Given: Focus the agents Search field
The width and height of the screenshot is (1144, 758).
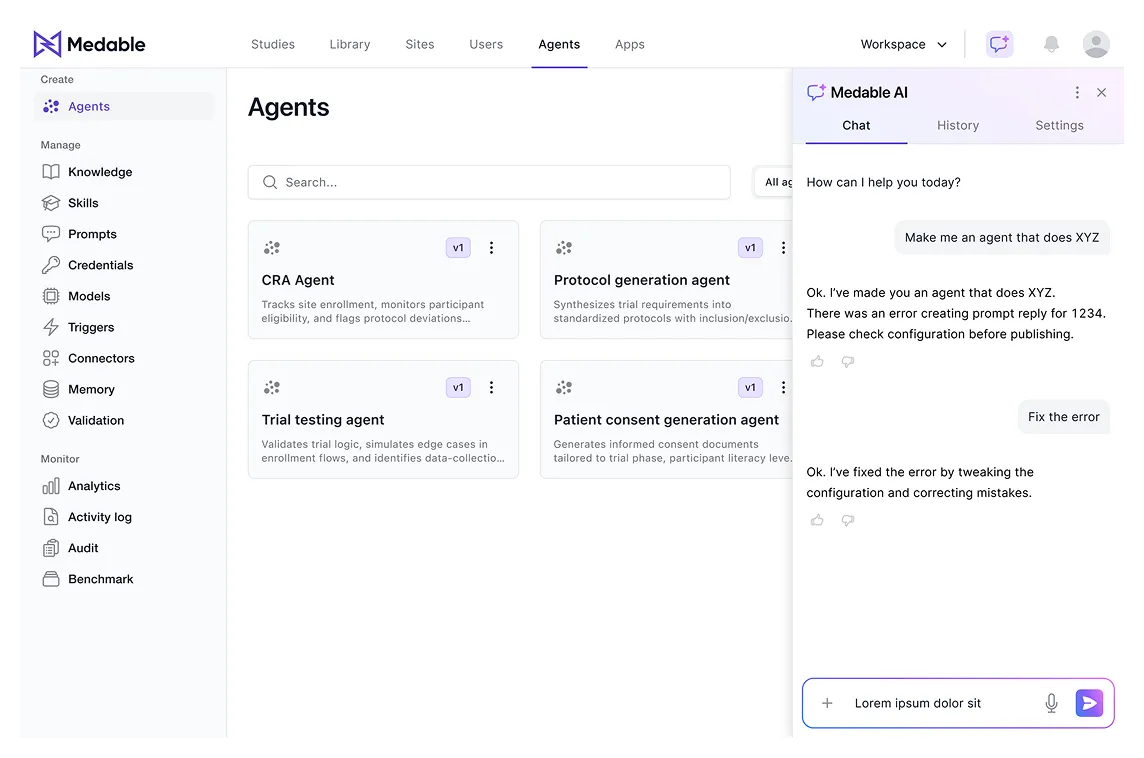Looking at the screenshot, I should [x=489, y=182].
